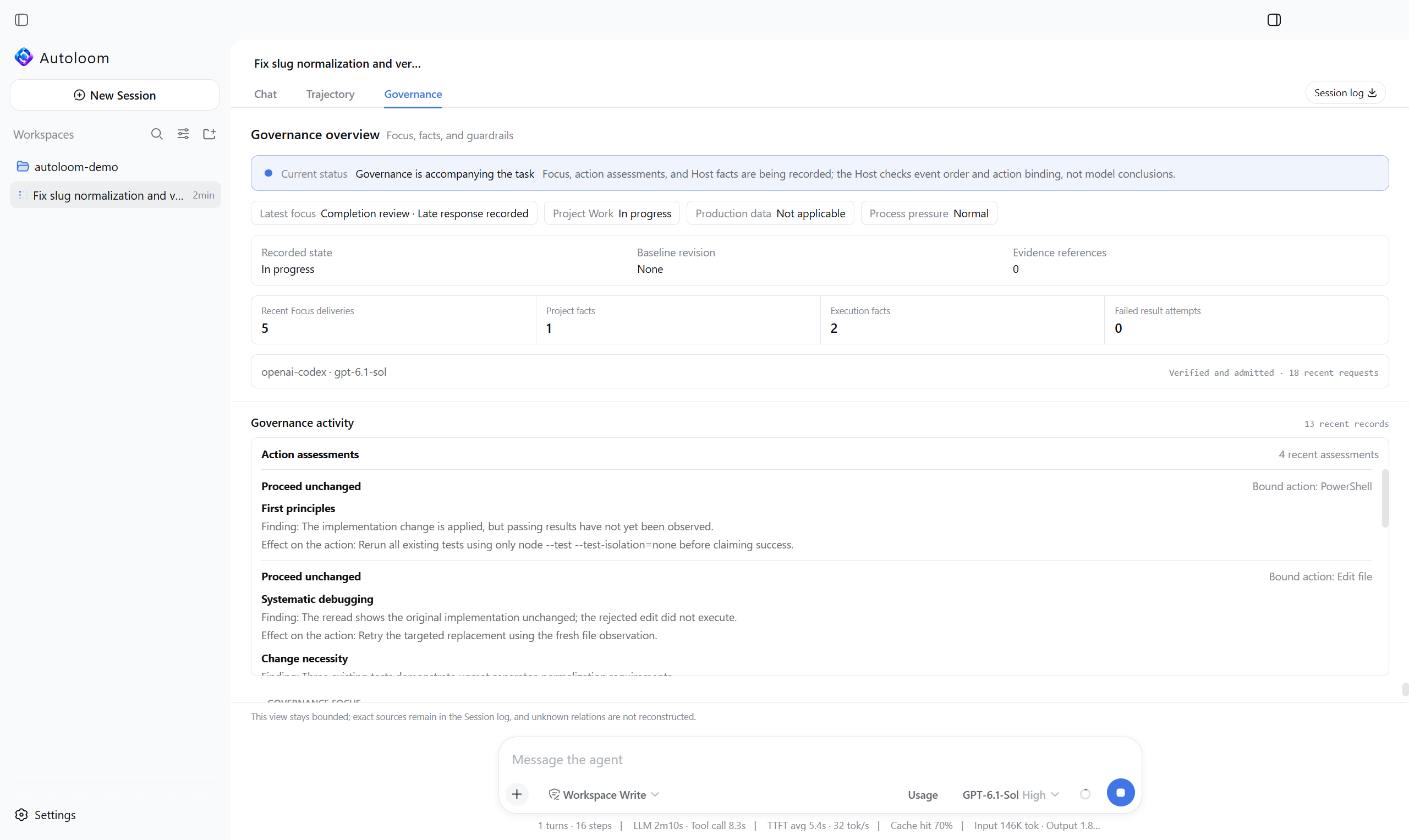
Task: Click the Cache hit 70% status entry
Action: coord(921,825)
